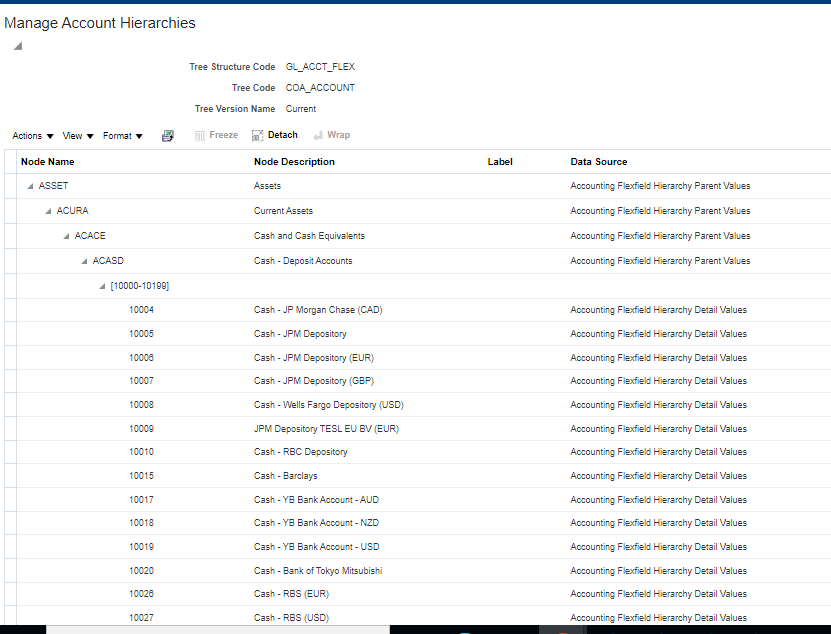Image resolution: width=831 pixels, height=634 pixels.
Task: Collapse the ACASD deposit accounts node
Action: (x=83, y=260)
